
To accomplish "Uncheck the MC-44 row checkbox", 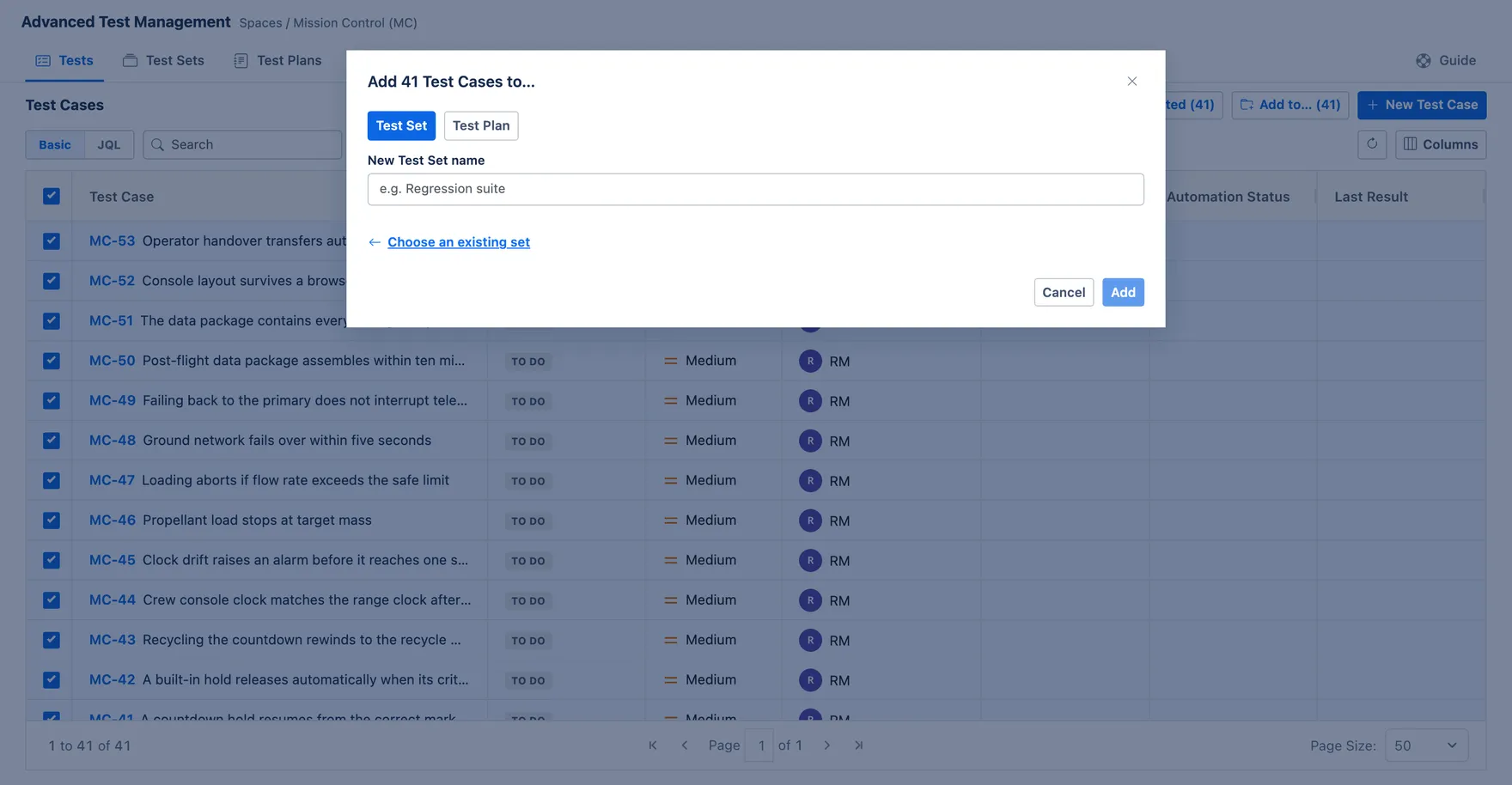I will click(52, 599).
